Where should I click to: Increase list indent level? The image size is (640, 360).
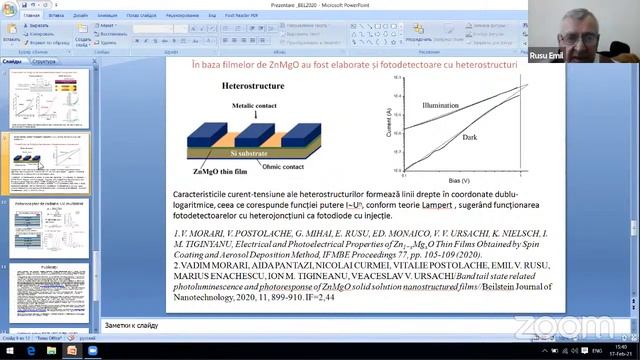261,28
